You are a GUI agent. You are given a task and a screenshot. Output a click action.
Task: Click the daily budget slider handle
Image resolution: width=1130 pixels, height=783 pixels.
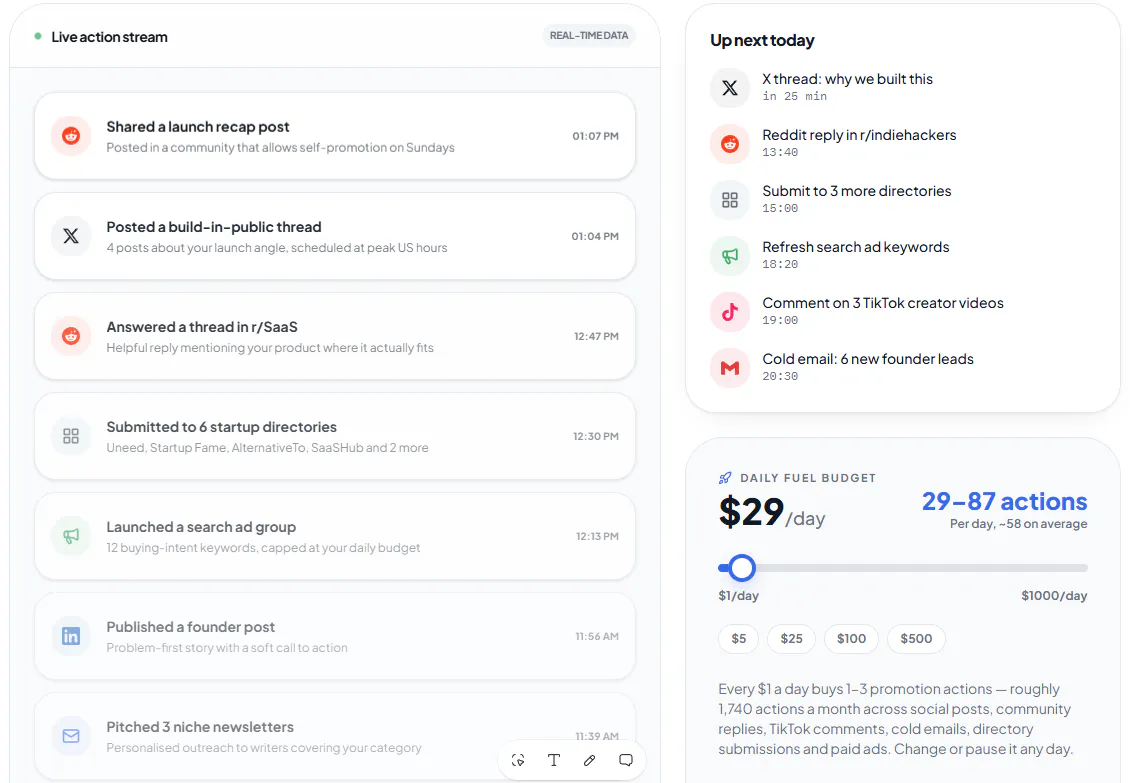tap(742, 568)
